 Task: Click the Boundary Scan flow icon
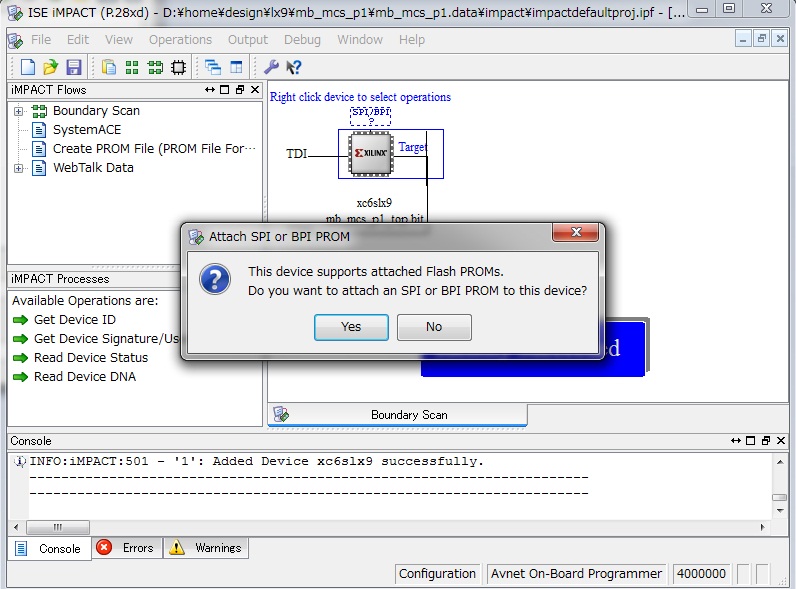point(39,111)
